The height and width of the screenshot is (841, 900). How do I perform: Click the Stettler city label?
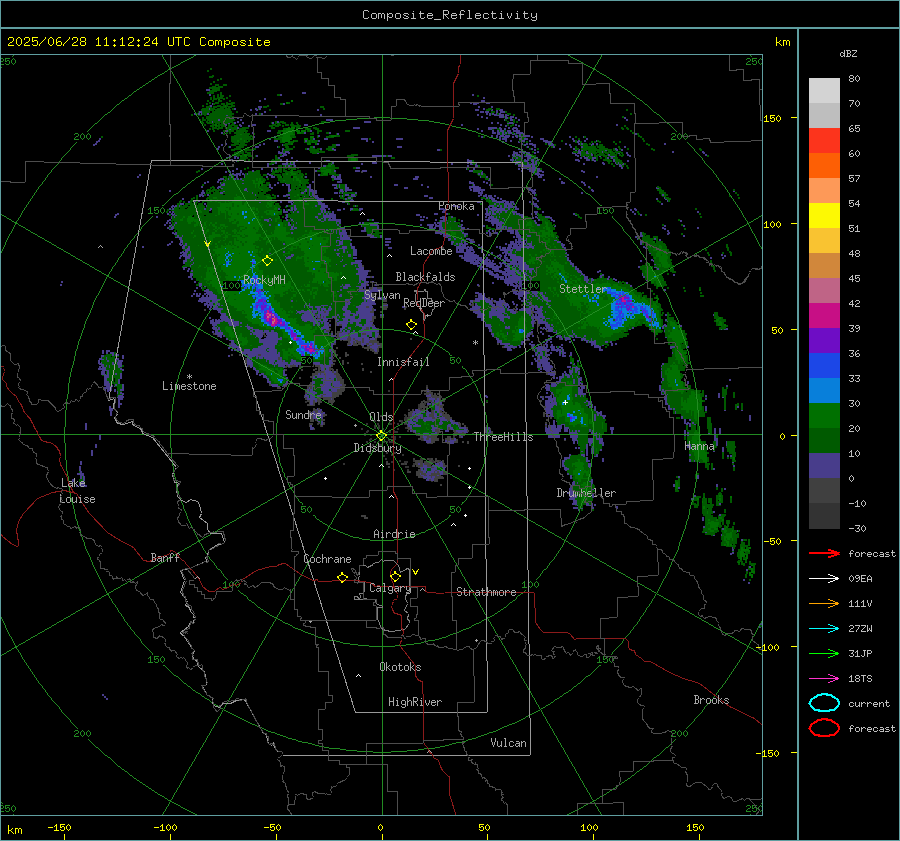click(x=583, y=289)
